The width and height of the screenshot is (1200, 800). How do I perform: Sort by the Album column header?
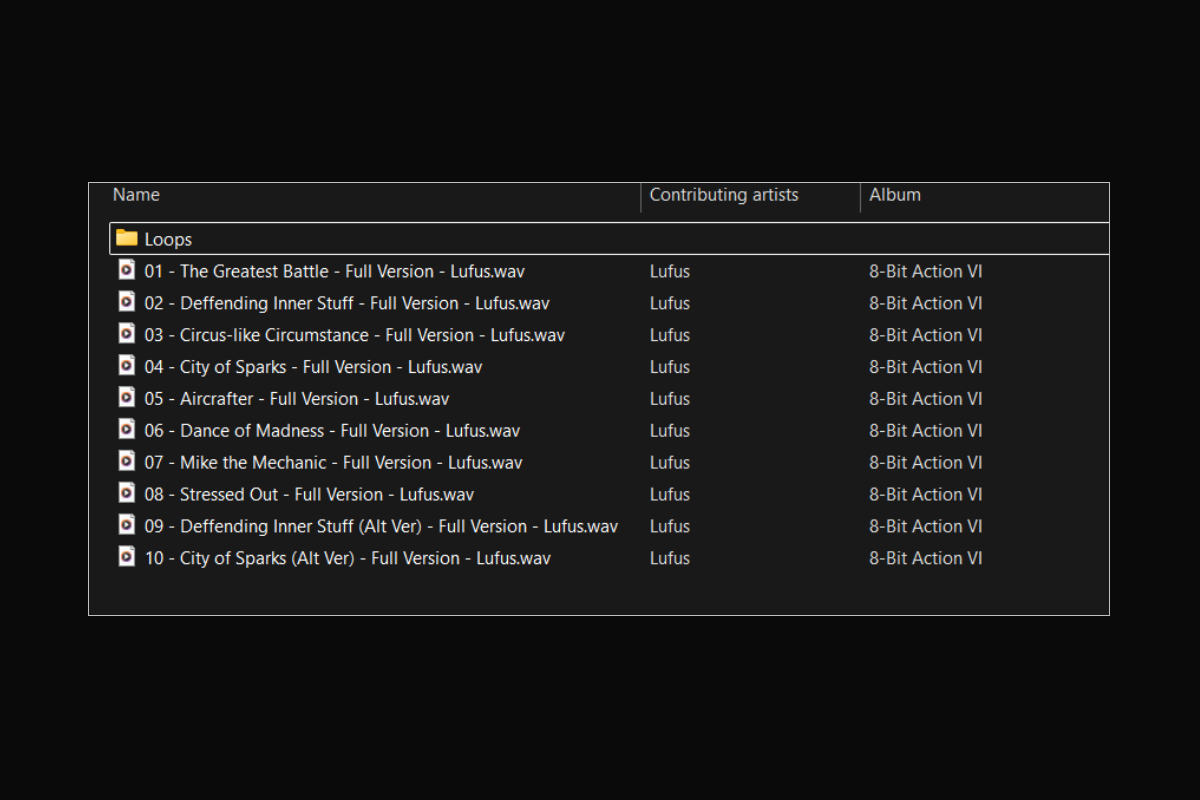(895, 195)
